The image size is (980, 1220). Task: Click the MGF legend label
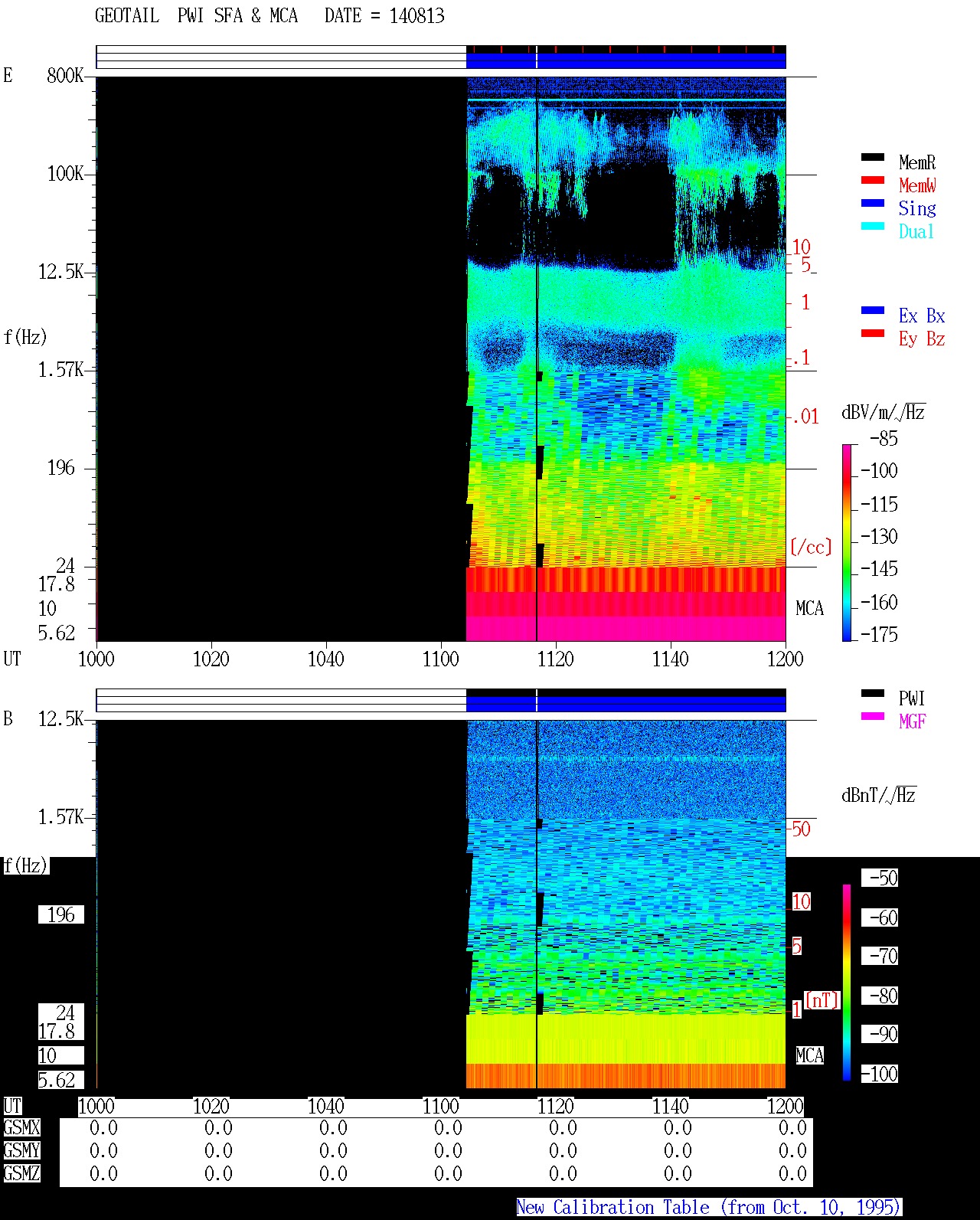pyautogui.click(x=912, y=721)
